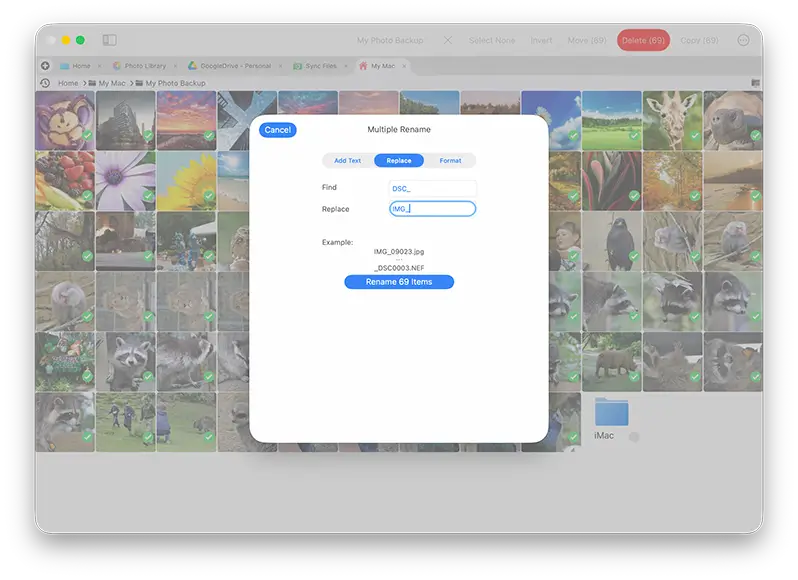The height and width of the screenshot is (580, 798).
Task: Click the Replace text field
Action: coord(432,209)
